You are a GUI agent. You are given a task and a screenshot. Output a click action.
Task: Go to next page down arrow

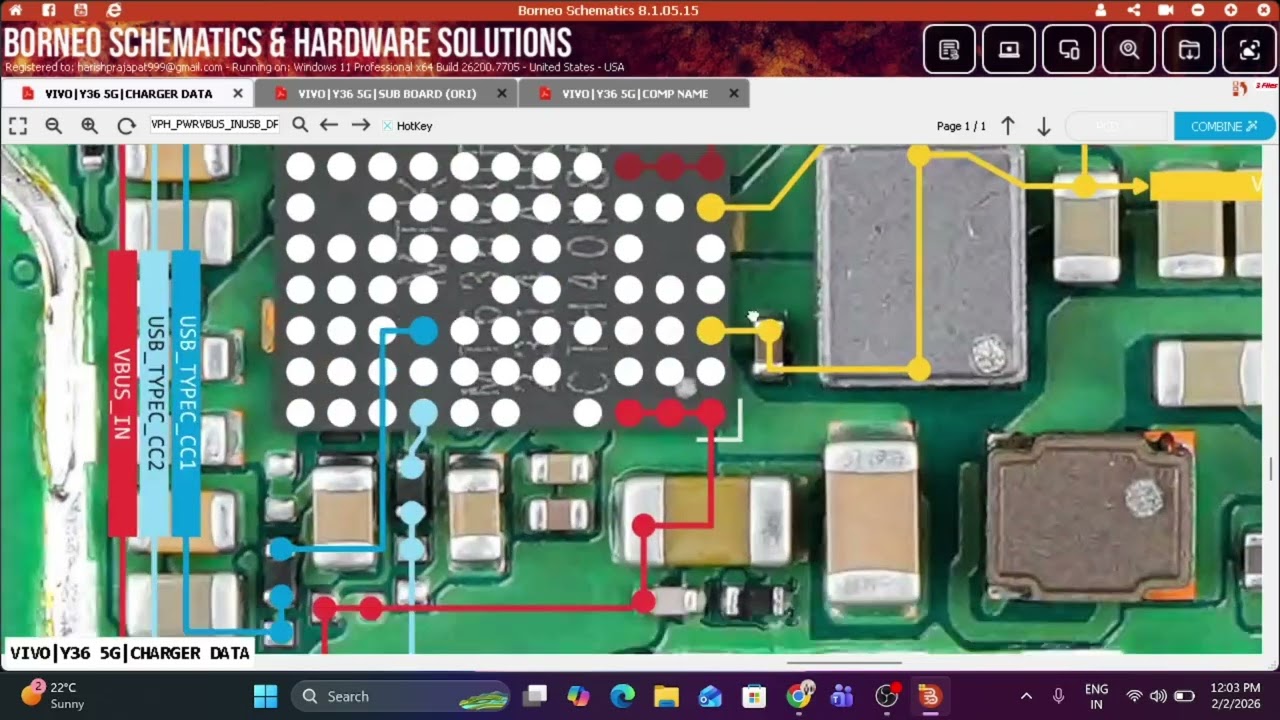click(x=1044, y=126)
